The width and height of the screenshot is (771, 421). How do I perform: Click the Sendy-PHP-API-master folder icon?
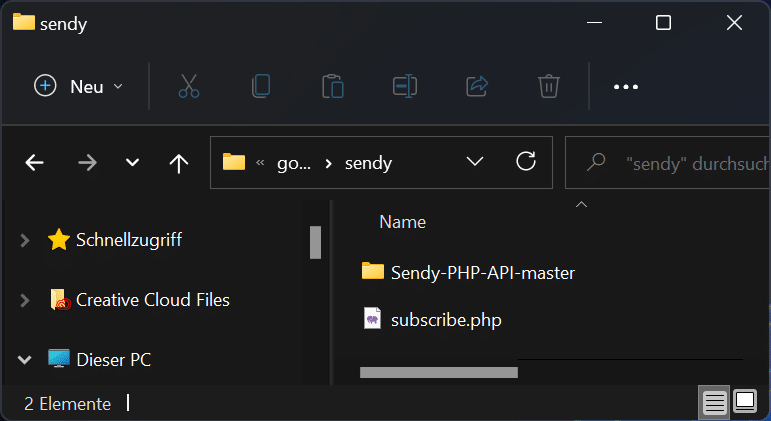tap(373, 271)
